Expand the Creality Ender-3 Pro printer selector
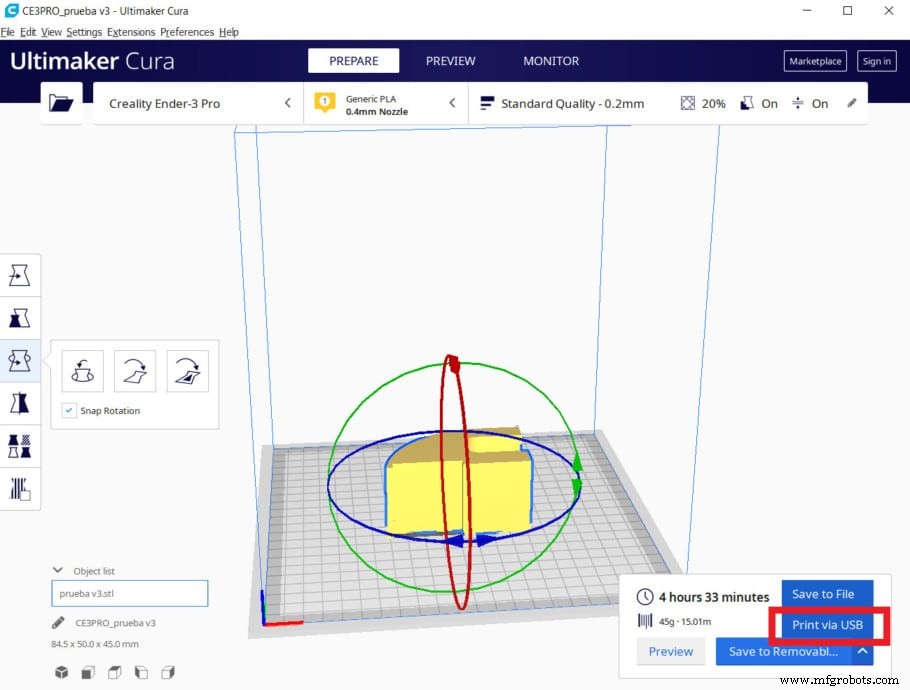 (197, 103)
